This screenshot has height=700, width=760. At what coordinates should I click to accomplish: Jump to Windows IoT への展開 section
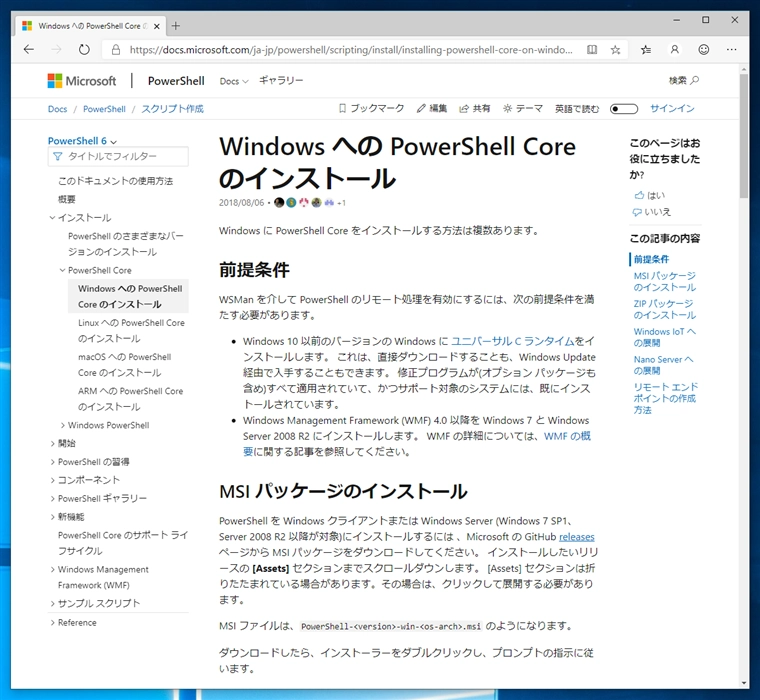point(665,337)
